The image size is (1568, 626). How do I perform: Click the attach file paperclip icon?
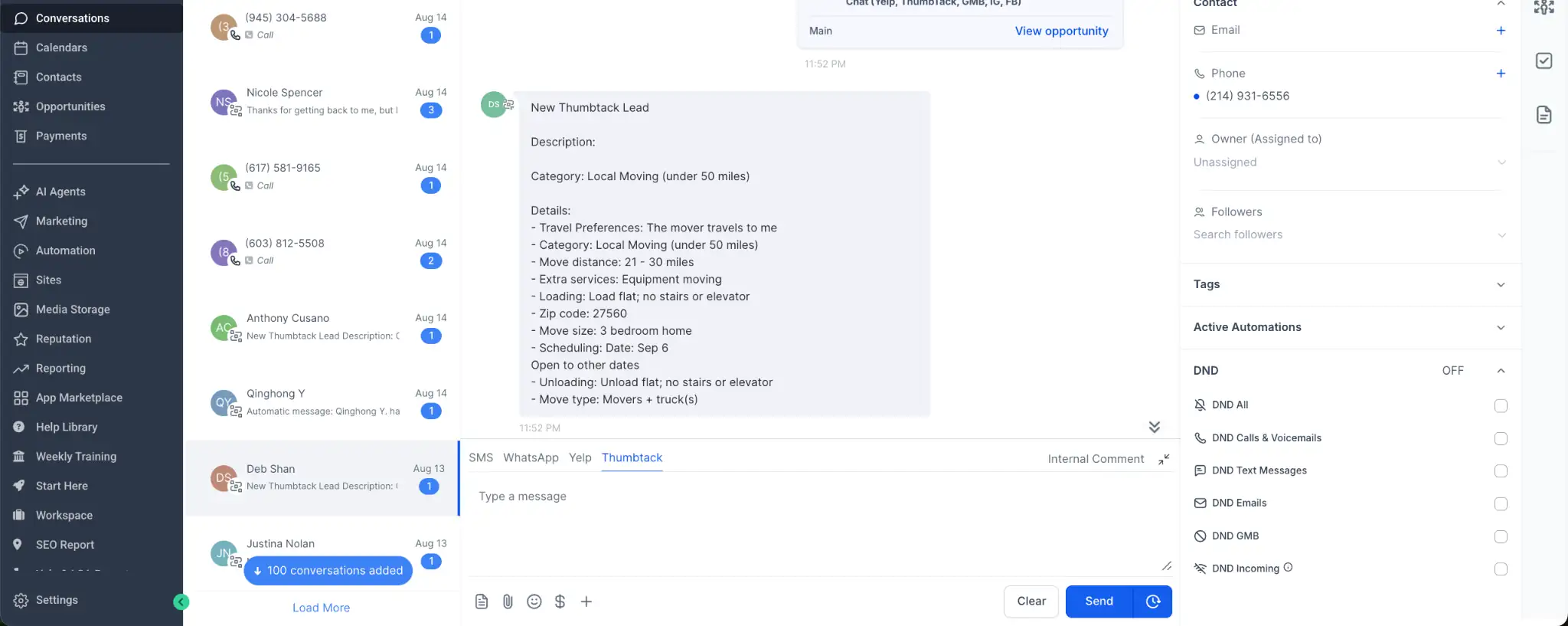[508, 601]
